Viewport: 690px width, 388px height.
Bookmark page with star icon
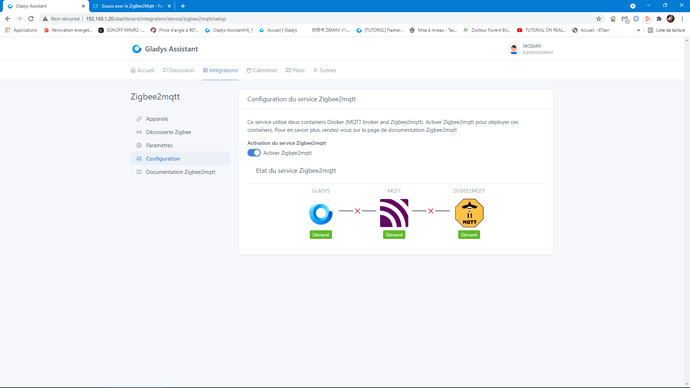point(598,19)
